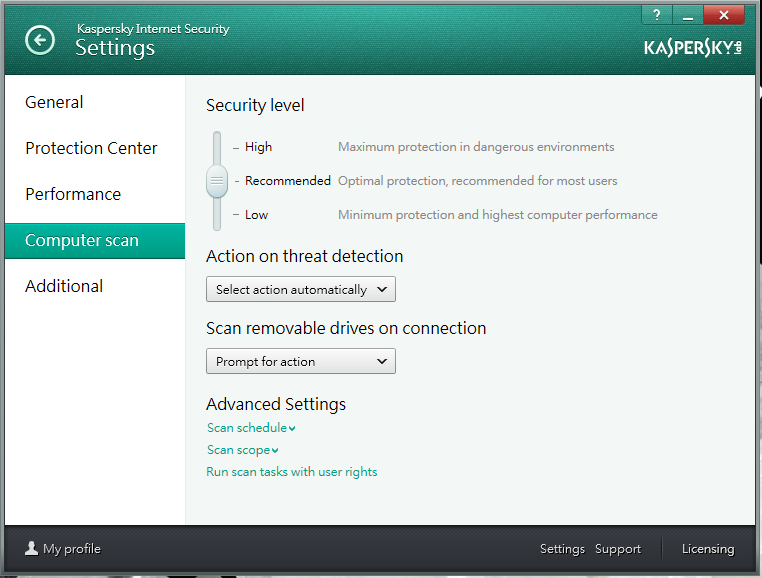Open the Select action automatically dropdown
This screenshot has width=762, height=578.
(x=300, y=290)
